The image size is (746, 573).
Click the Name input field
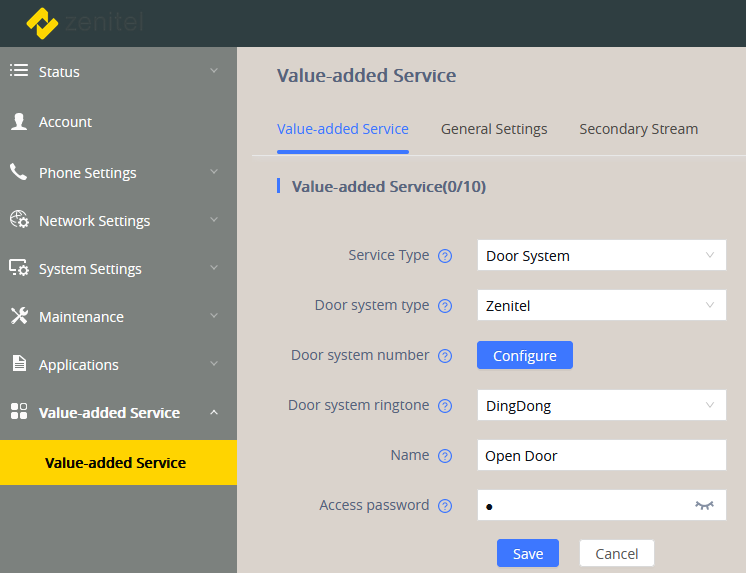point(601,456)
